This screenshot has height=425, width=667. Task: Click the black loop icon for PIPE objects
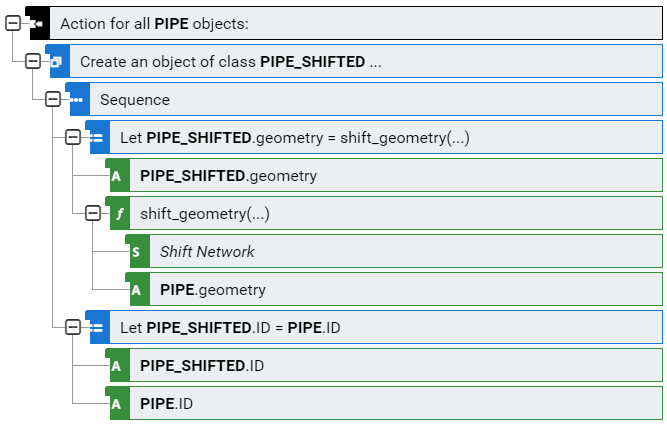pyautogui.click(x=38, y=24)
